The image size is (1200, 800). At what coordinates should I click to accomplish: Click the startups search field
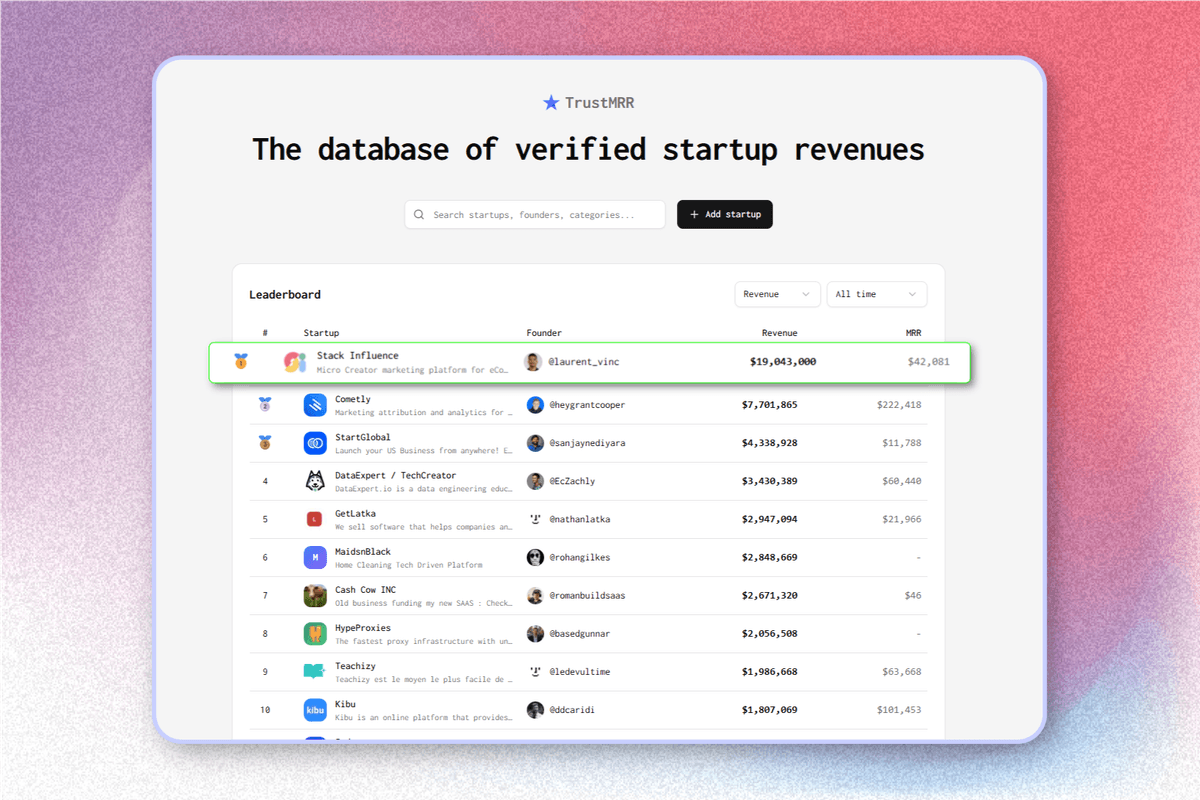(x=534, y=214)
